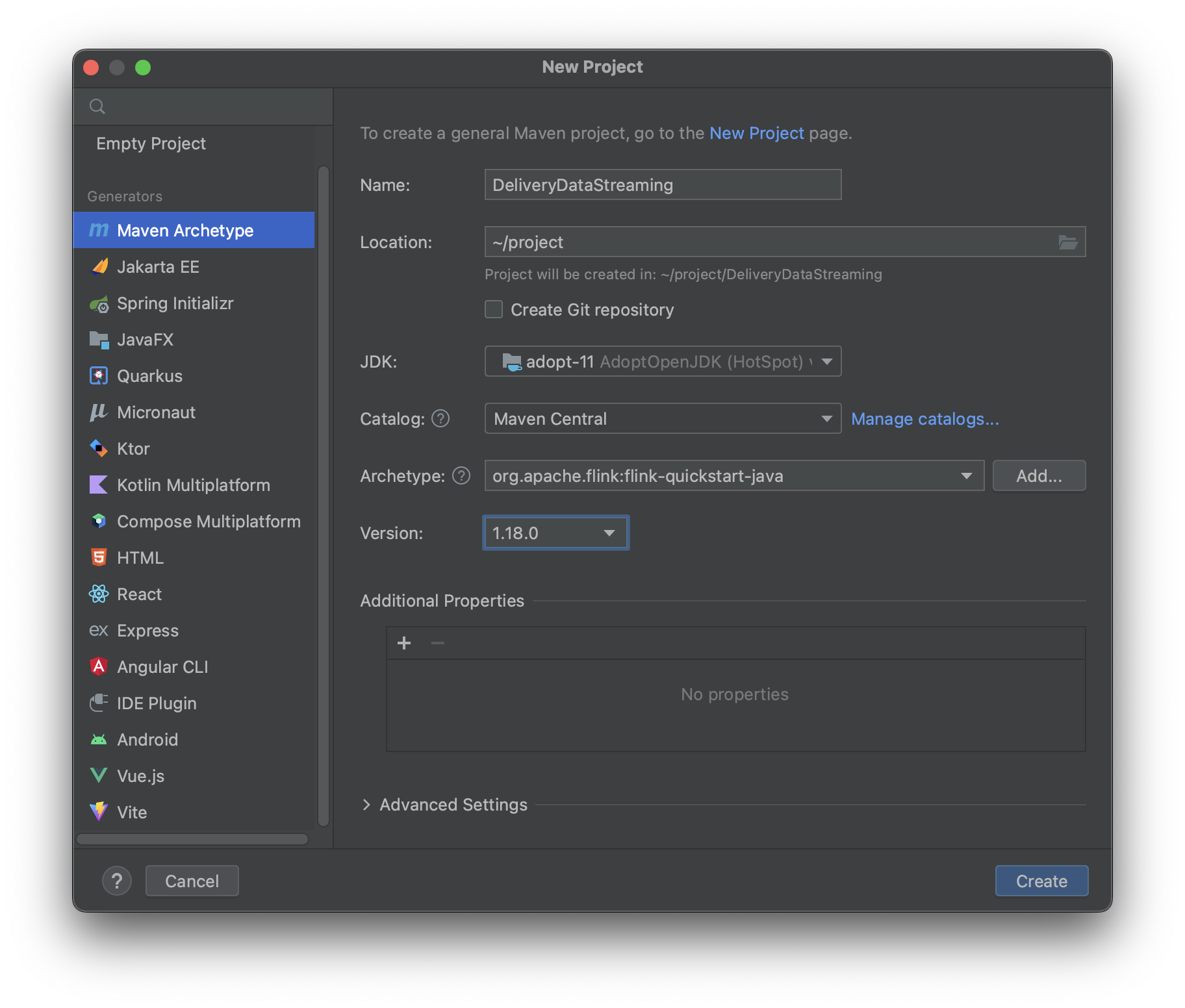This screenshot has height=1008, width=1185.
Task: Remove selected property with minus icon
Action: coord(438,643)
